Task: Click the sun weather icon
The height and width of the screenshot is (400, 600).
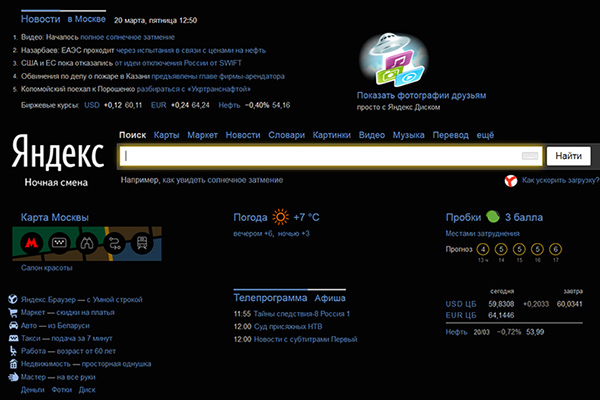Action: point(280,217)
